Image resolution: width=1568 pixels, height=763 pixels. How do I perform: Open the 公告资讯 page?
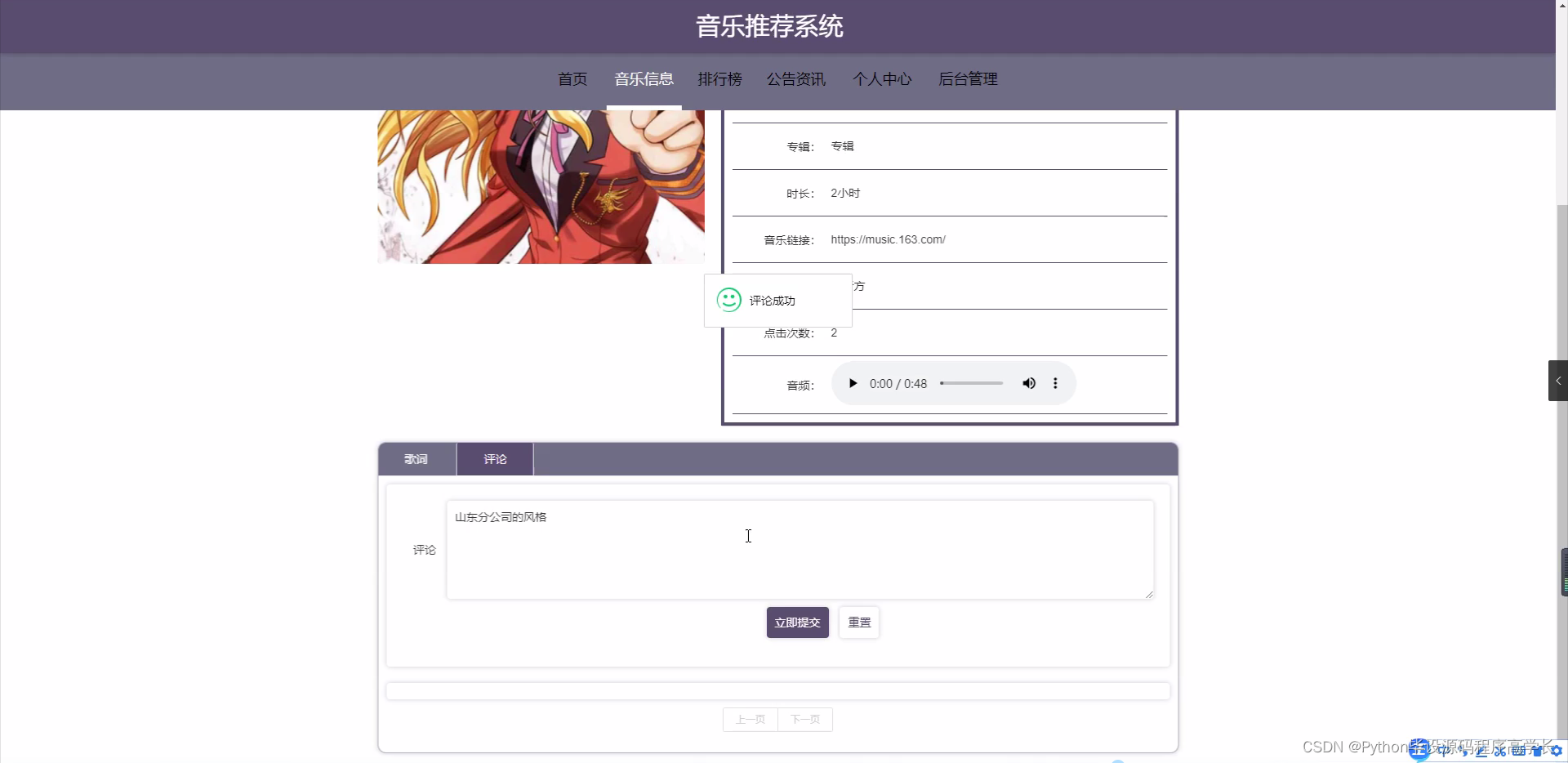click(x=796, y=79)
